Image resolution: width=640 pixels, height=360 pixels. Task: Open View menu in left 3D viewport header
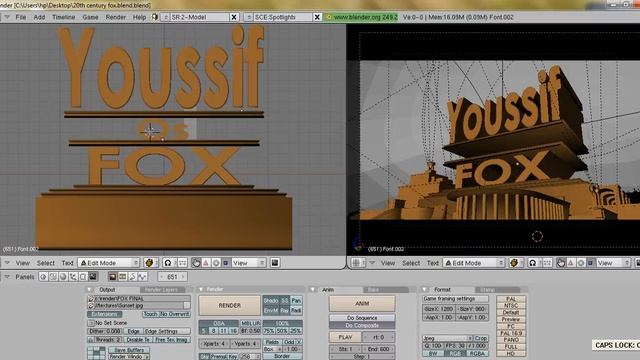click(x=22, y=263)
